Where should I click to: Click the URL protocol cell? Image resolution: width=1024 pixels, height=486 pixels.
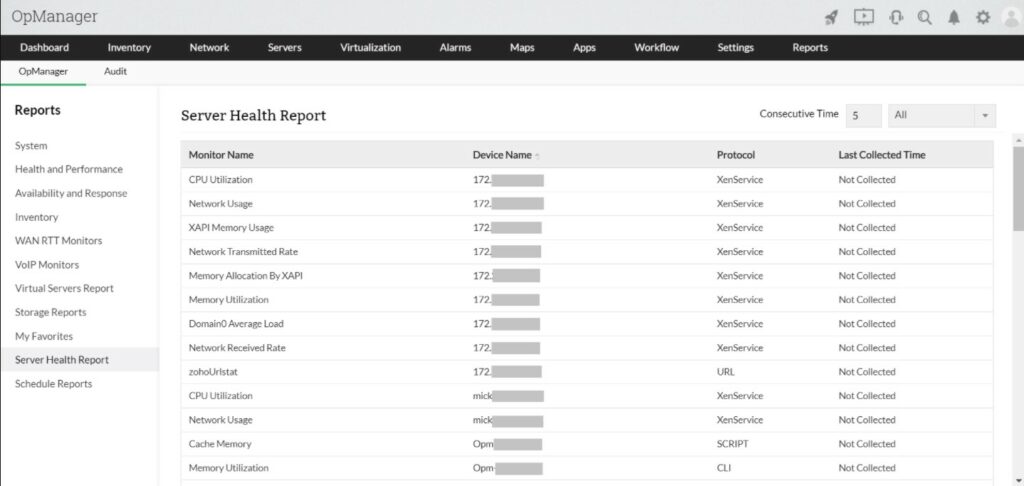pyautogui.click(x=726, y=372)
